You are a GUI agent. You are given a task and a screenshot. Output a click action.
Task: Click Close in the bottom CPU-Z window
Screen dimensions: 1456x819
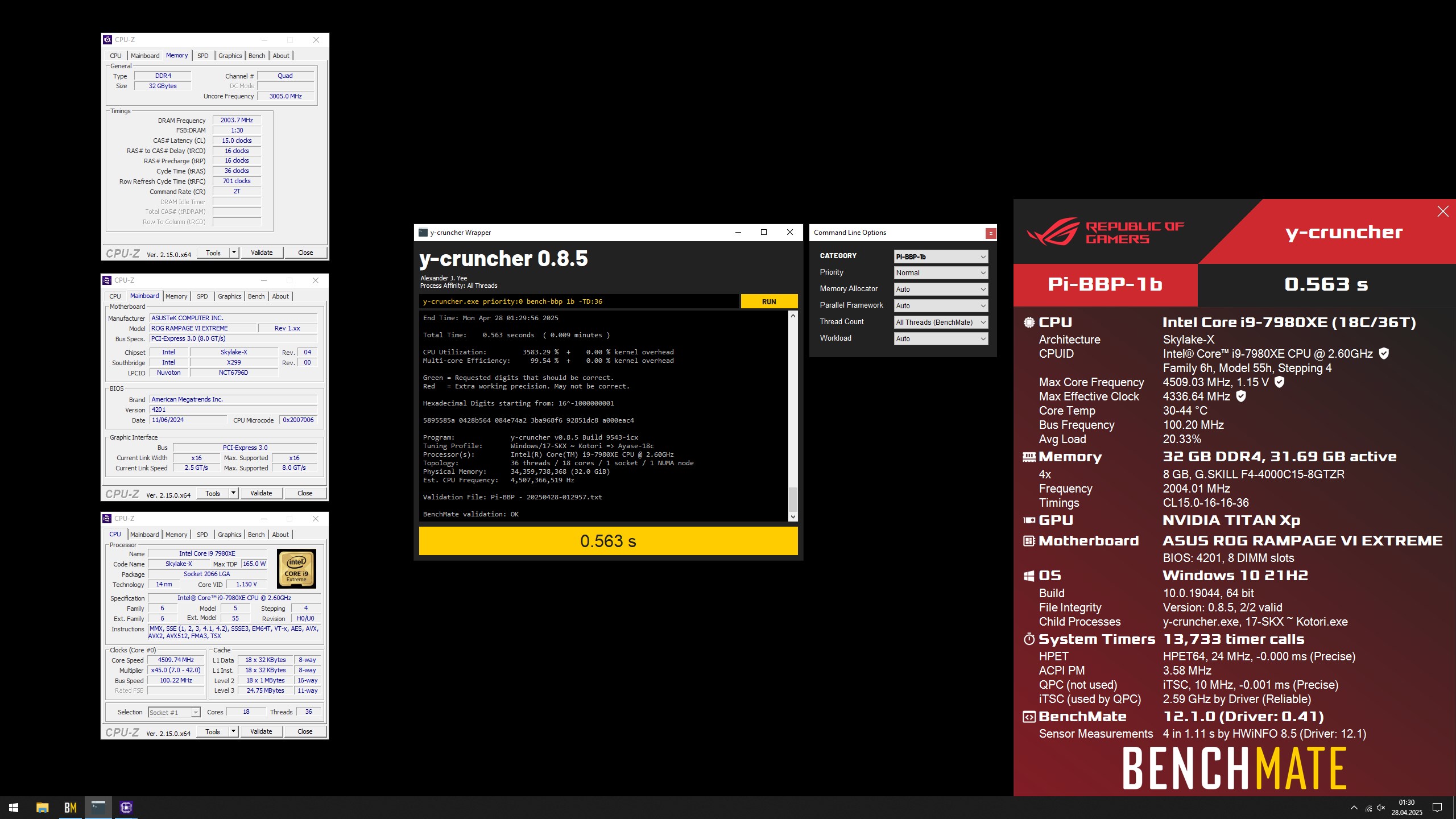[x=305, y=731]
